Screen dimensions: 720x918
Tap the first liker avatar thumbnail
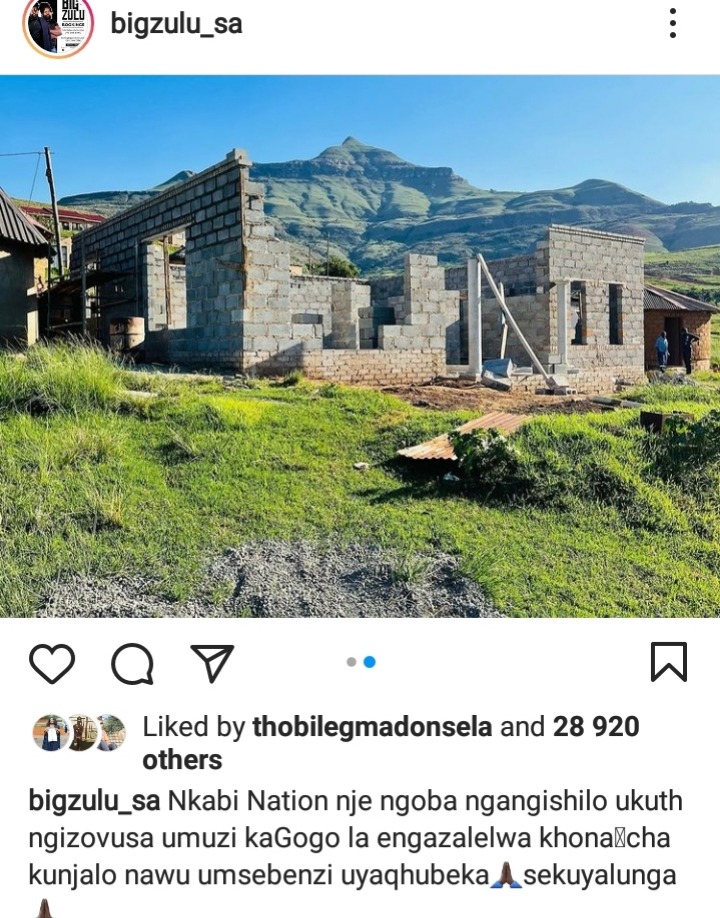[52, 732]
